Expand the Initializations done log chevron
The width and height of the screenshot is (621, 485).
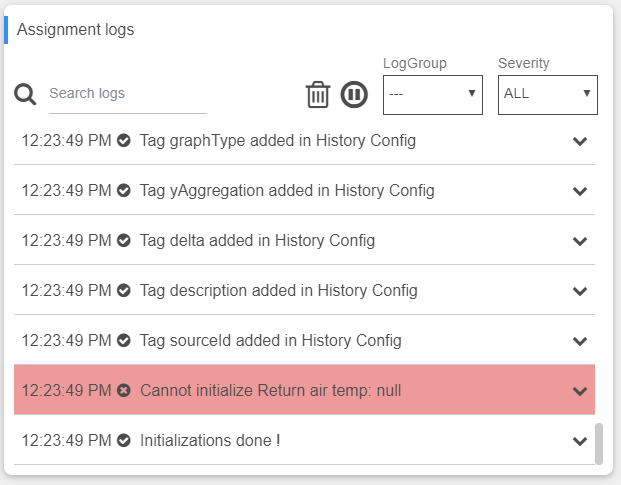pyautogui.click(x=579, y=441)
